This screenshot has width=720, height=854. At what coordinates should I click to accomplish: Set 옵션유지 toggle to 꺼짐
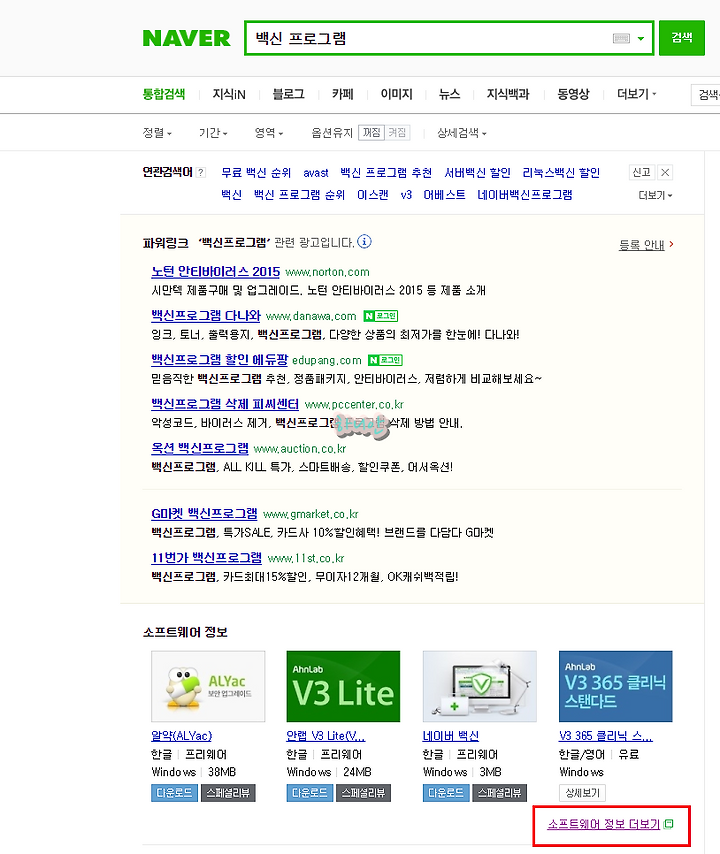[x=371, y=132]
